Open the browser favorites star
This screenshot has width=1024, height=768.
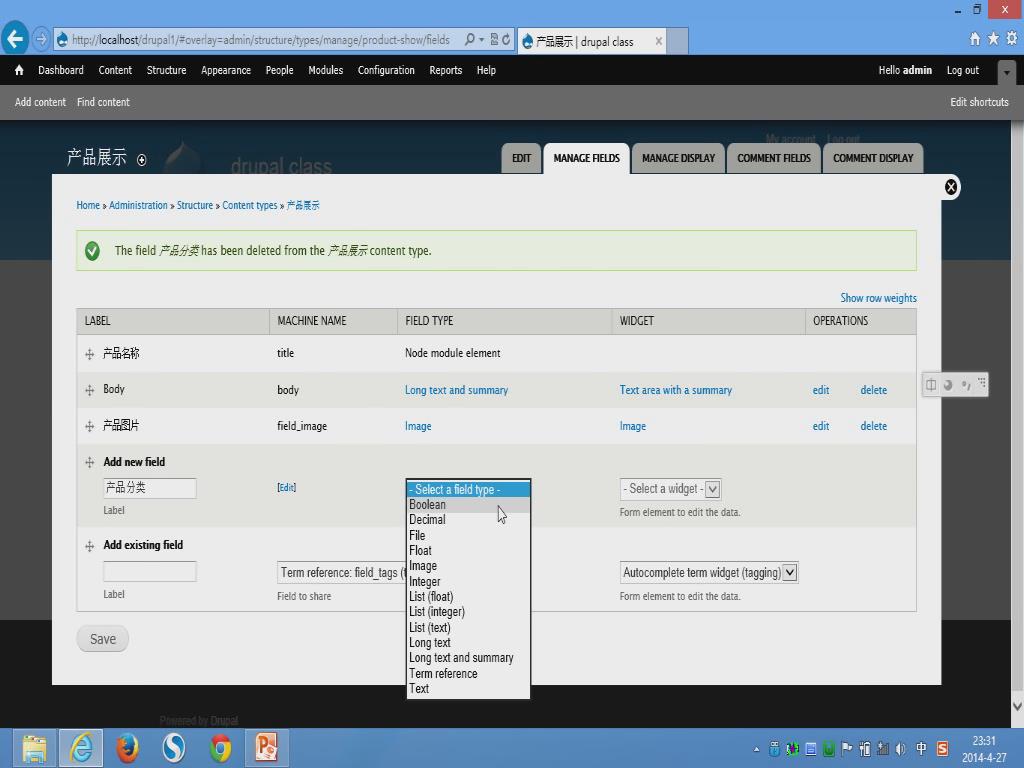coord(993,39)
